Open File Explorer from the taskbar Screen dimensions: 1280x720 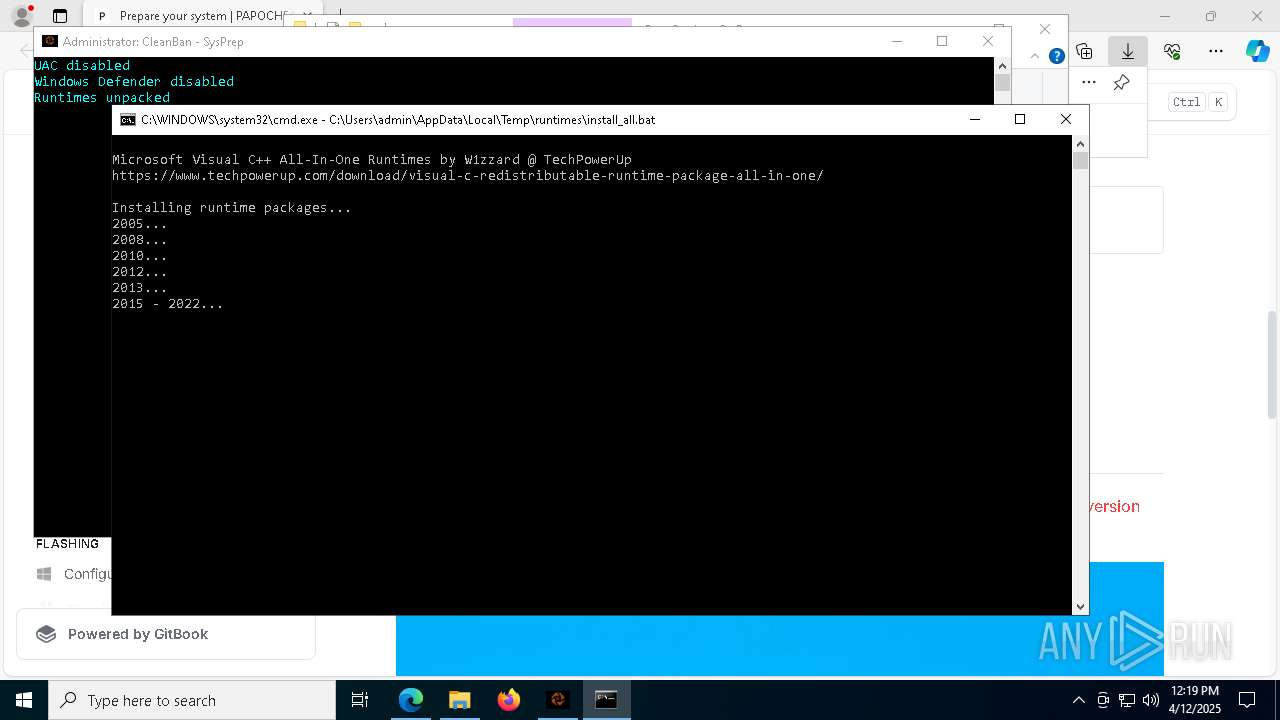point(459,700)
